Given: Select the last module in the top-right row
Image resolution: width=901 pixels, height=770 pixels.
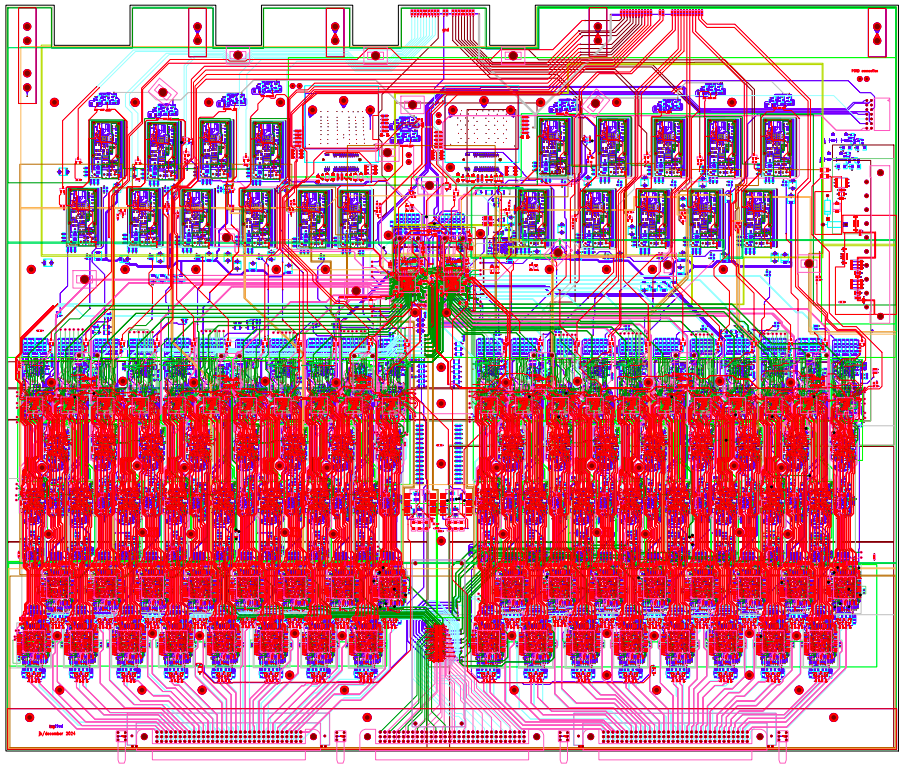Looking at the screenshot, I should tap(777, 145).
